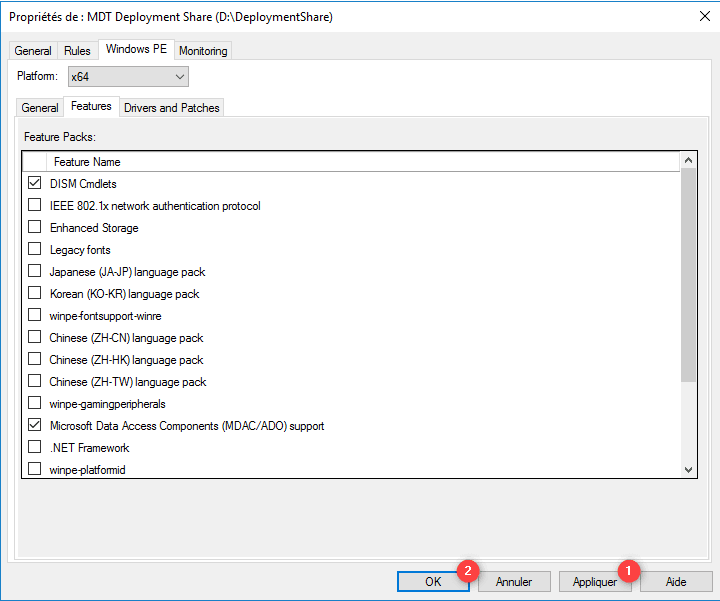Close the properties dialog window
Image resolution: width=720 pixels, height=601 pixels.
tap(705, 16)
